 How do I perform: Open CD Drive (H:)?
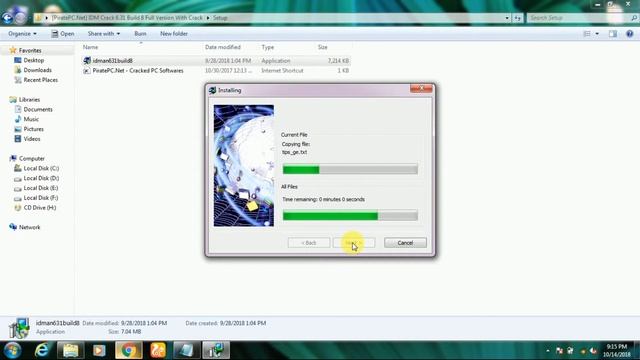[40, 207]
